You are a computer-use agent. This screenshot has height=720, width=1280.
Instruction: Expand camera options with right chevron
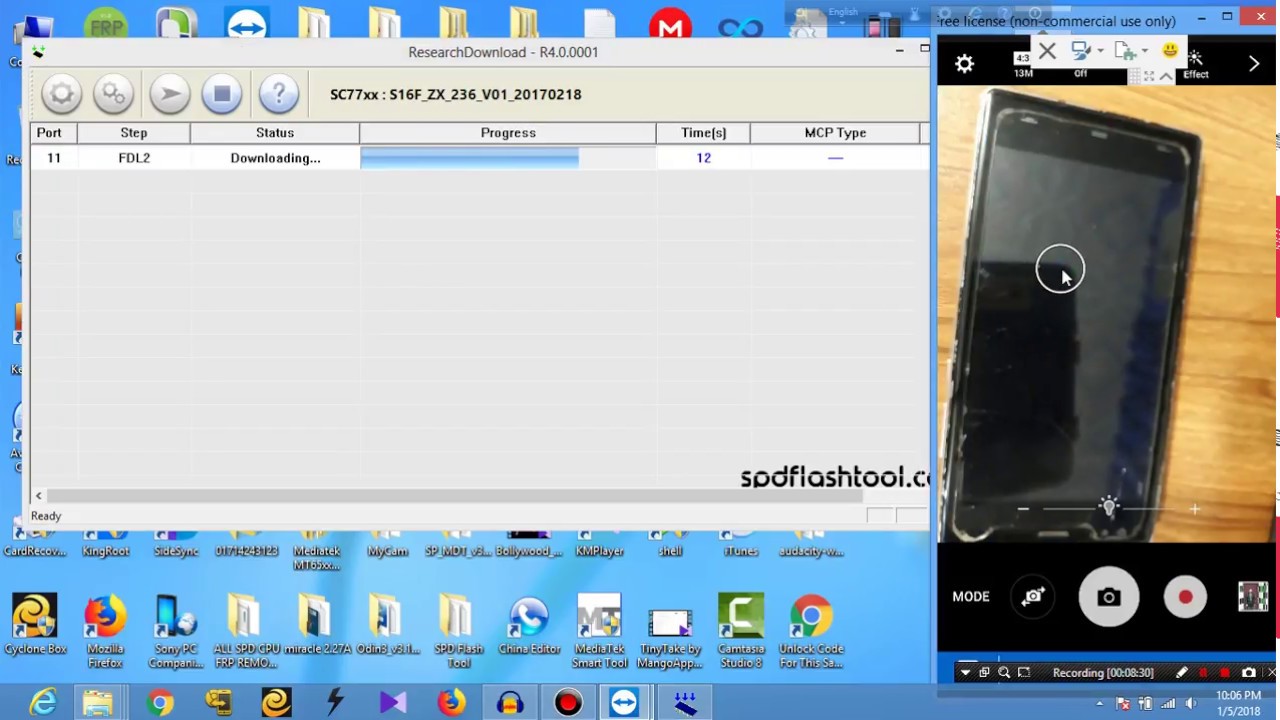coord(1254,64)
